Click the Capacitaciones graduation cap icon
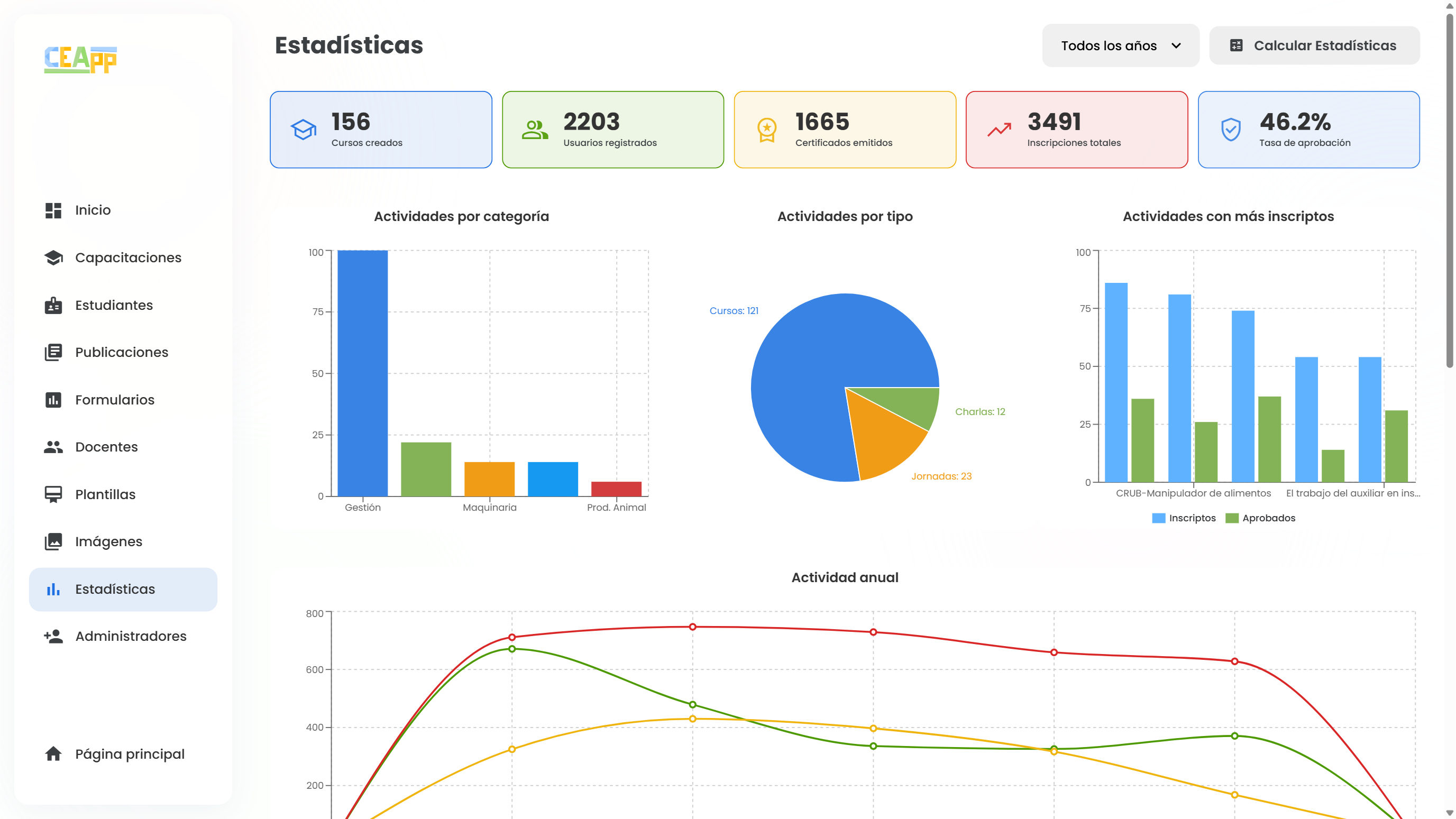The image size is (1456, 819). pyautogui.click(x=53, y=257)
